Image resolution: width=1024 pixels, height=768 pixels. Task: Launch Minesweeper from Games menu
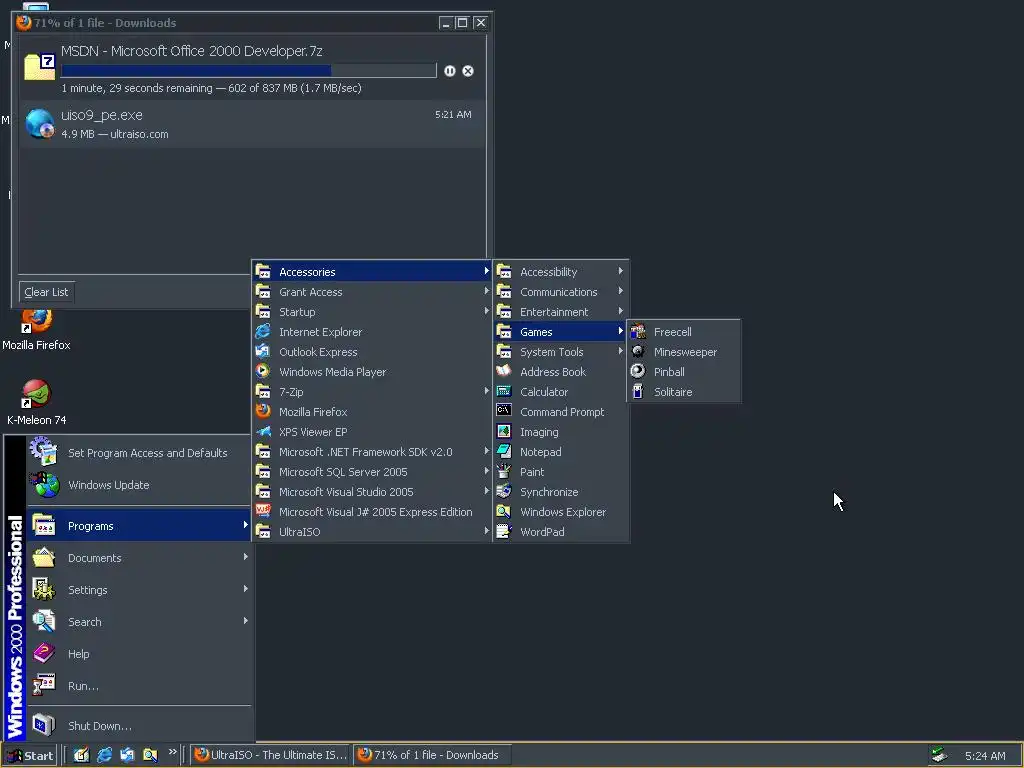[684, 352]
